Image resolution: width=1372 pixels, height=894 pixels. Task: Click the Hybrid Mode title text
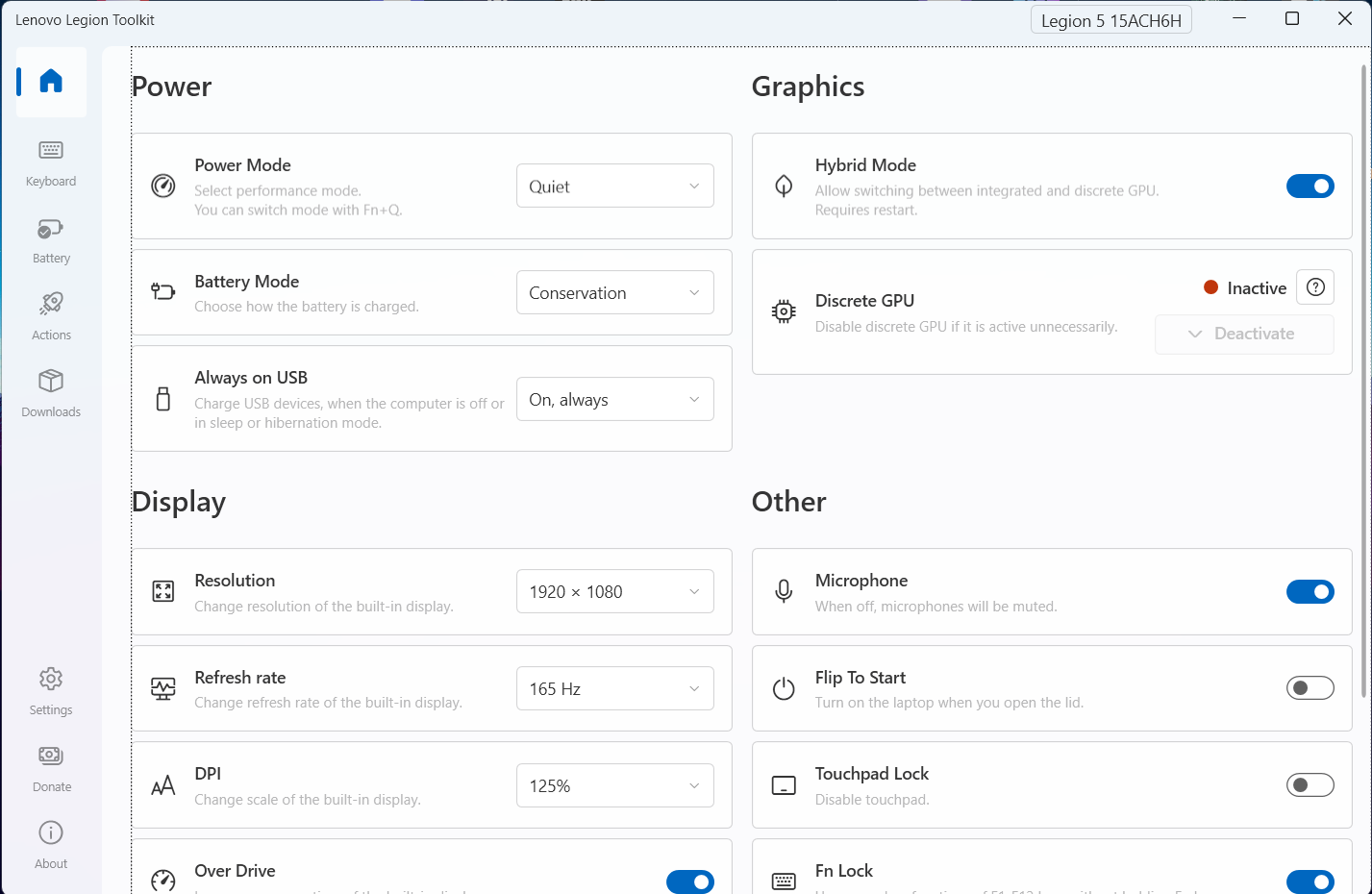[865, 165]
